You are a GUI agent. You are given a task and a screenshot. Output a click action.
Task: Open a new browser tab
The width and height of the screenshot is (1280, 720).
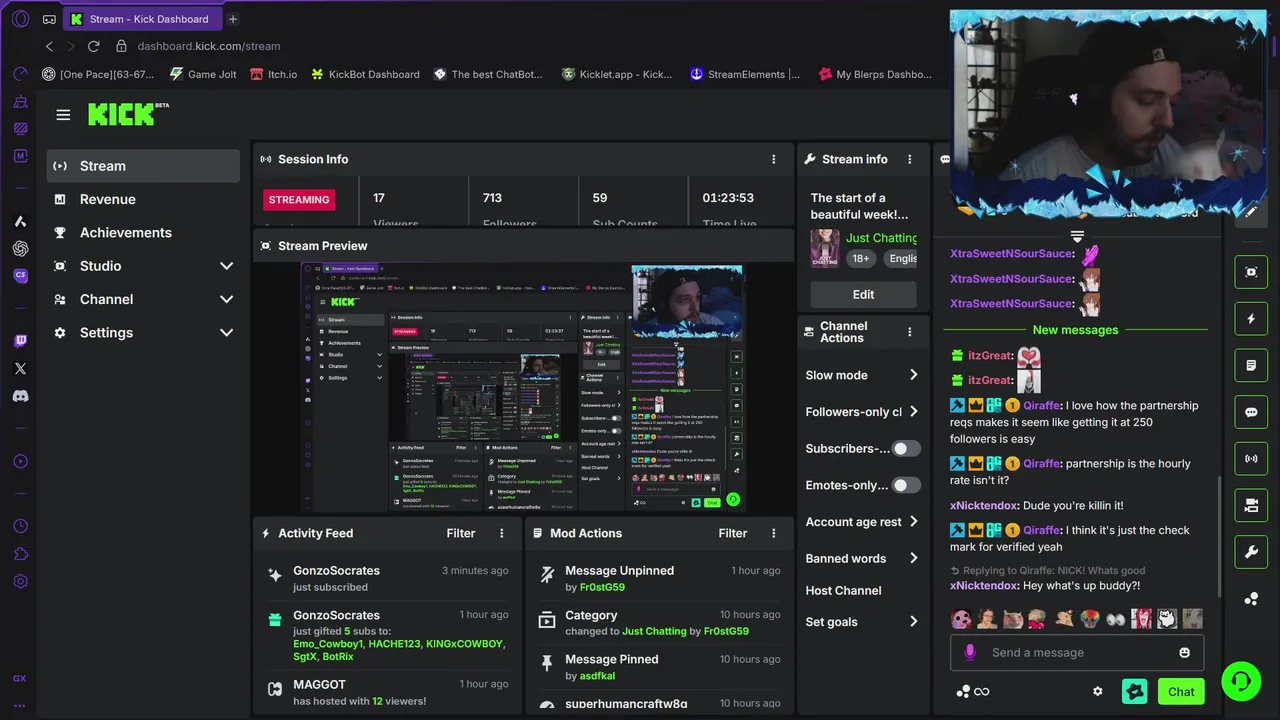coord(233,19)
